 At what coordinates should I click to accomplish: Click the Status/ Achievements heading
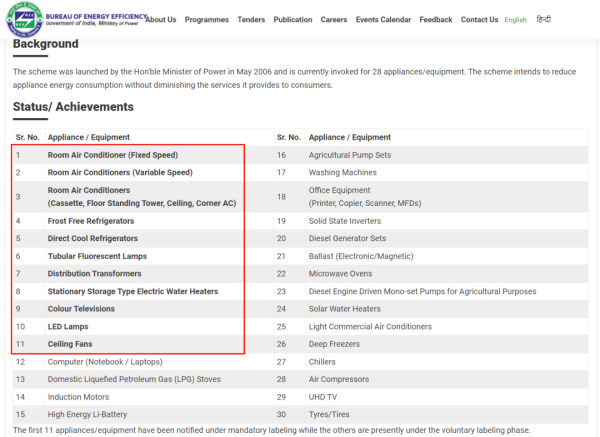73,107
